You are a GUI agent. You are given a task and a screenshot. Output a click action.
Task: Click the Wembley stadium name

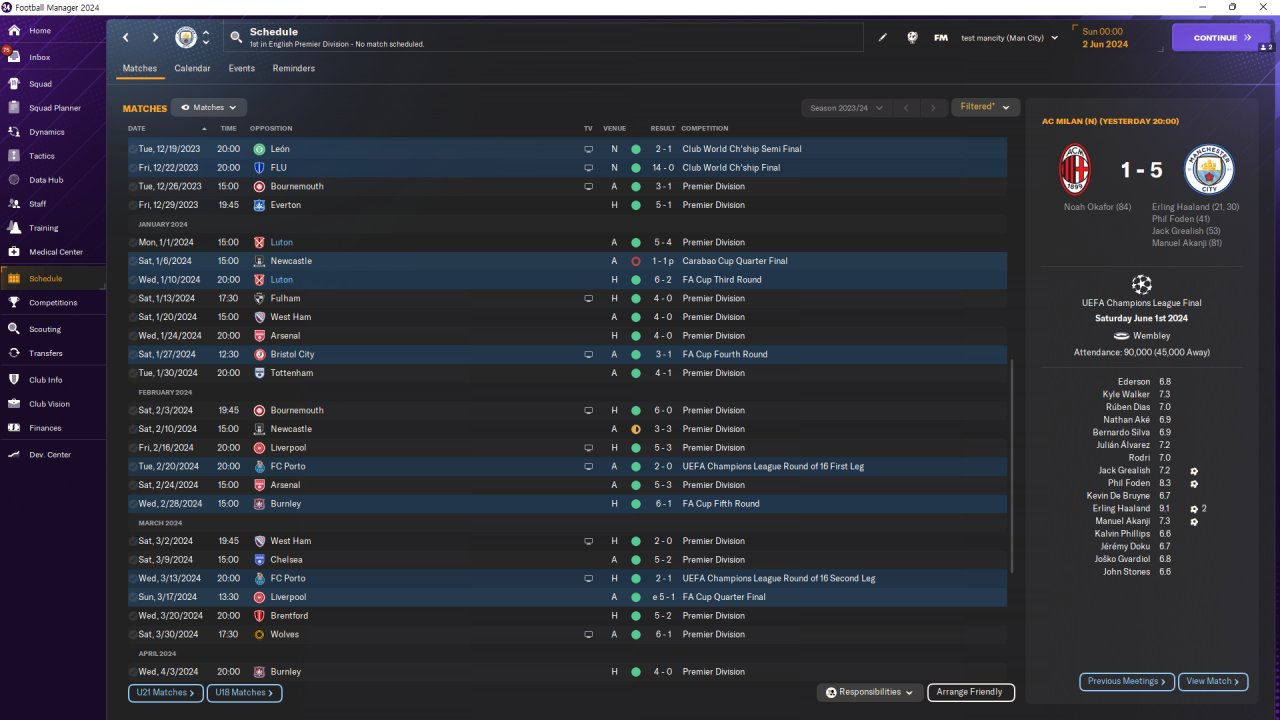point(1151,336)
